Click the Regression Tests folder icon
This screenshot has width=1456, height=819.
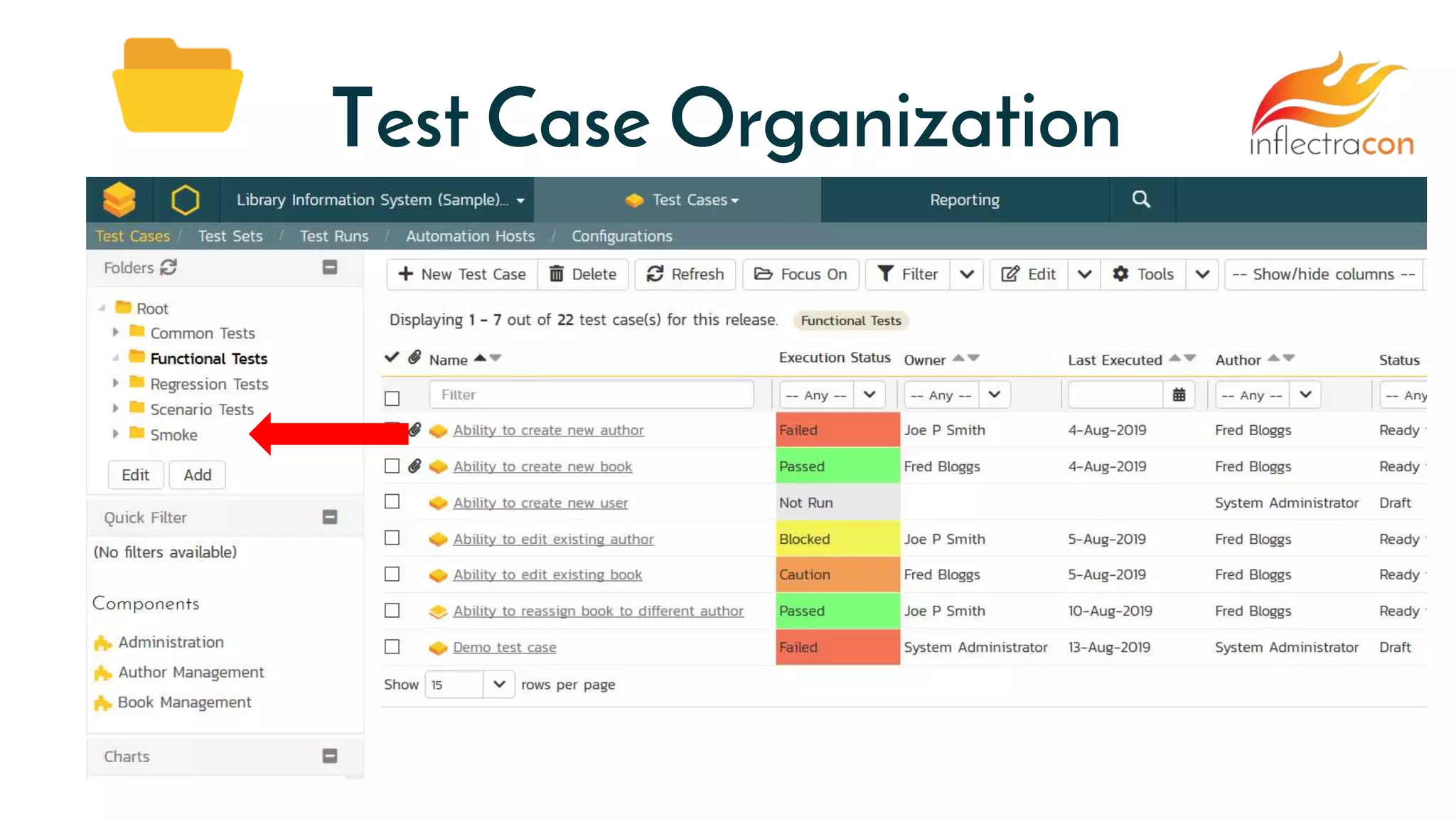point(137,382)
